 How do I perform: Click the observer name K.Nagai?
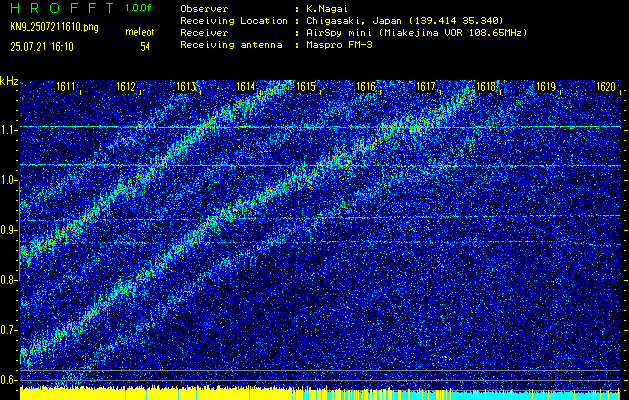click(x=327, y=8)
